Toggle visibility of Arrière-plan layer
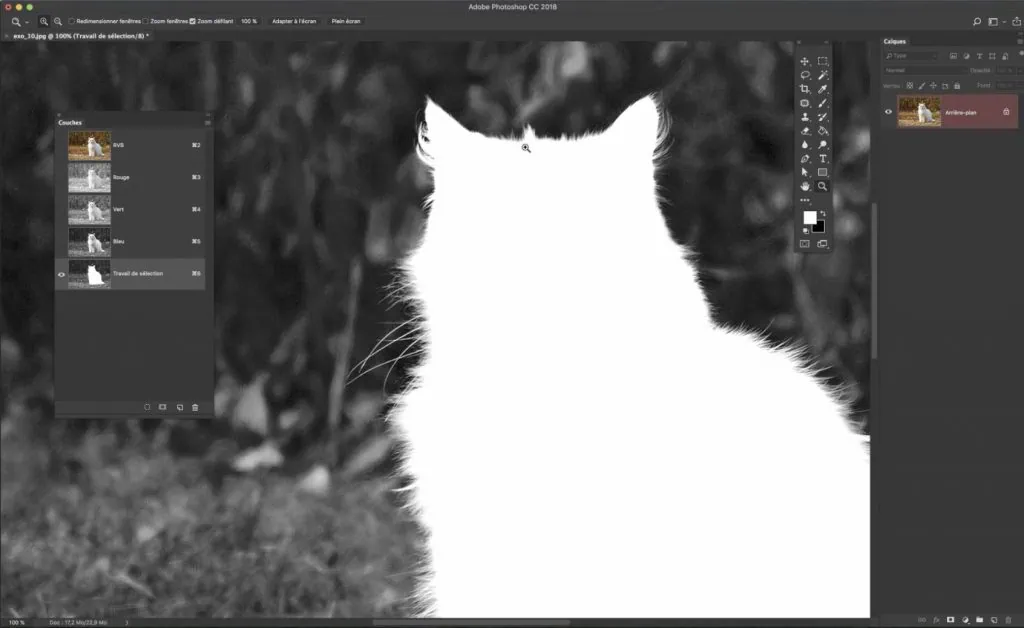 coord(888,112)
